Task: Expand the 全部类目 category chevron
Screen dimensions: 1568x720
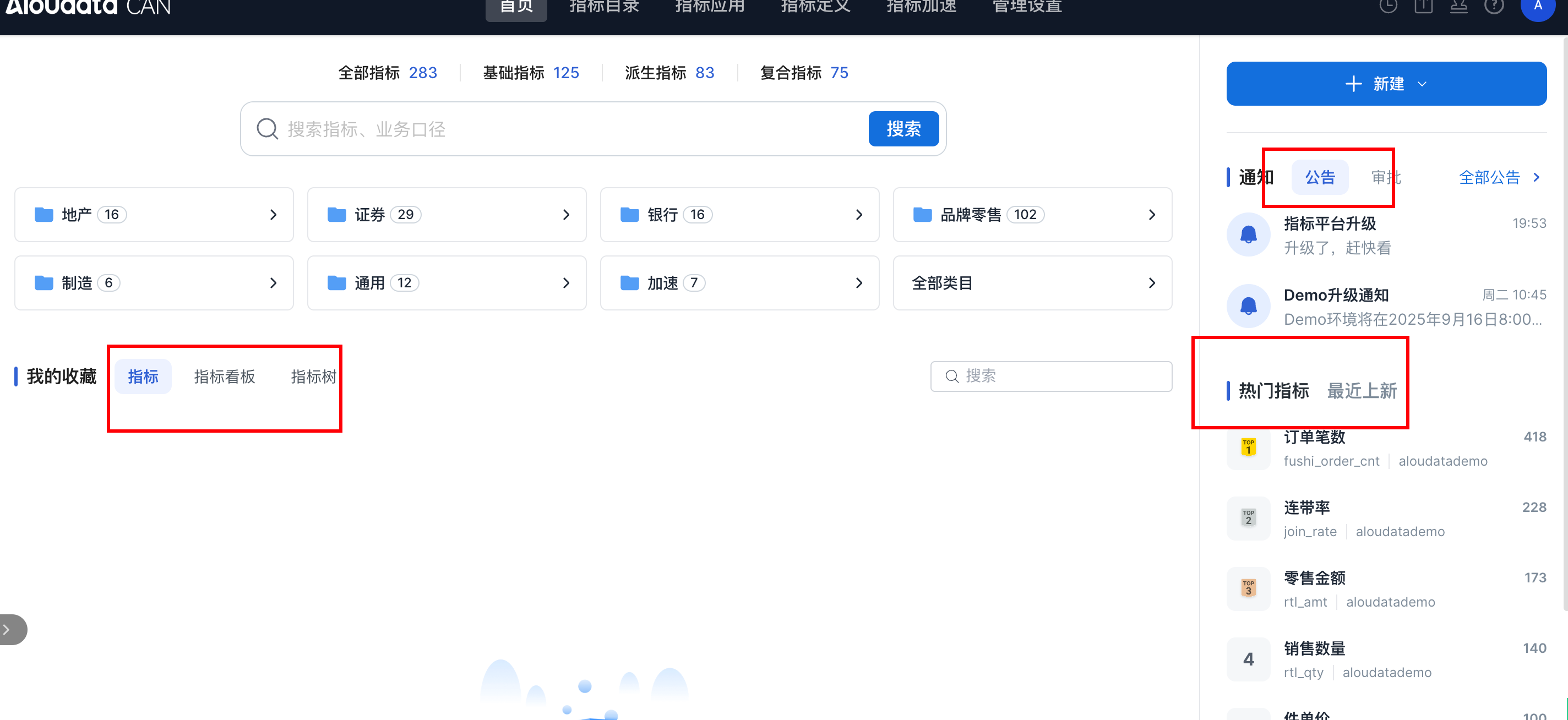Action: (x=1151, y=283)
